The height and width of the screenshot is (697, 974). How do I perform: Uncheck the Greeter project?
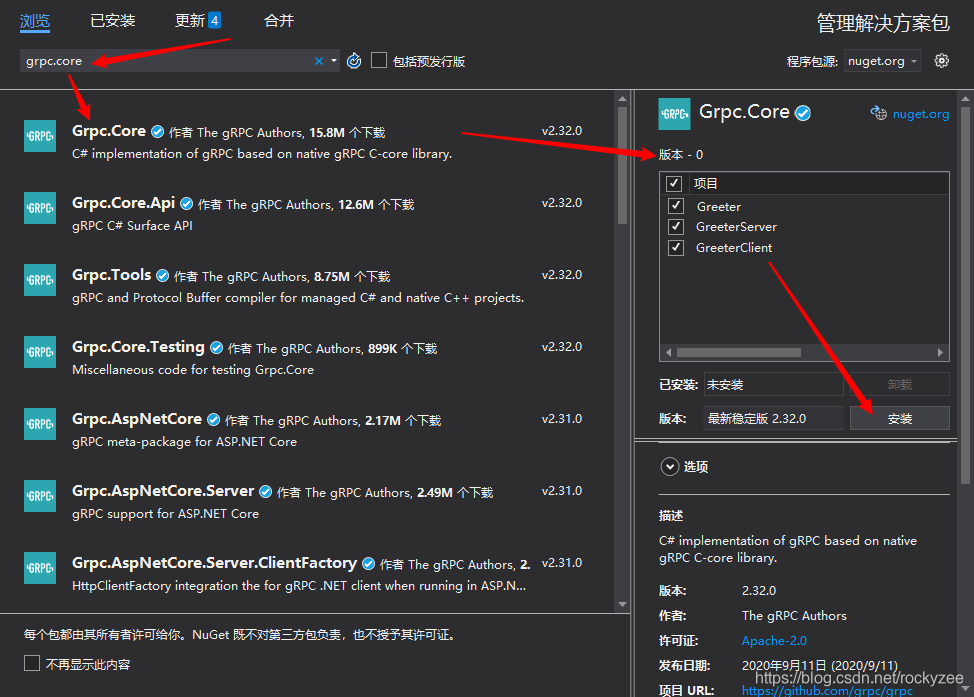click(x=676, y=206)
